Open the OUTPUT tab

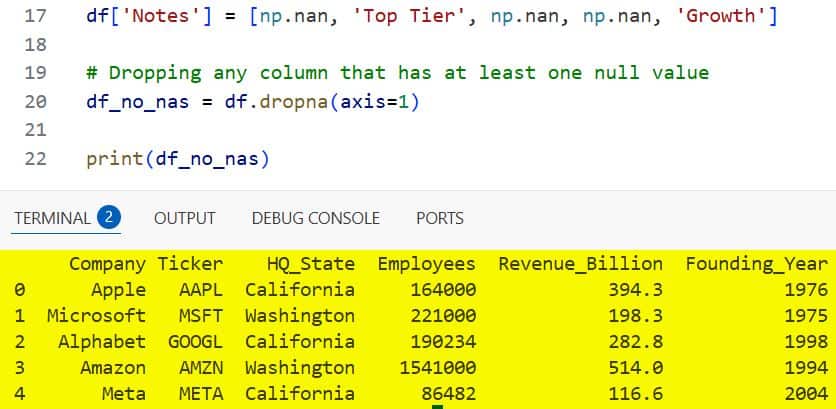[184, 218]
